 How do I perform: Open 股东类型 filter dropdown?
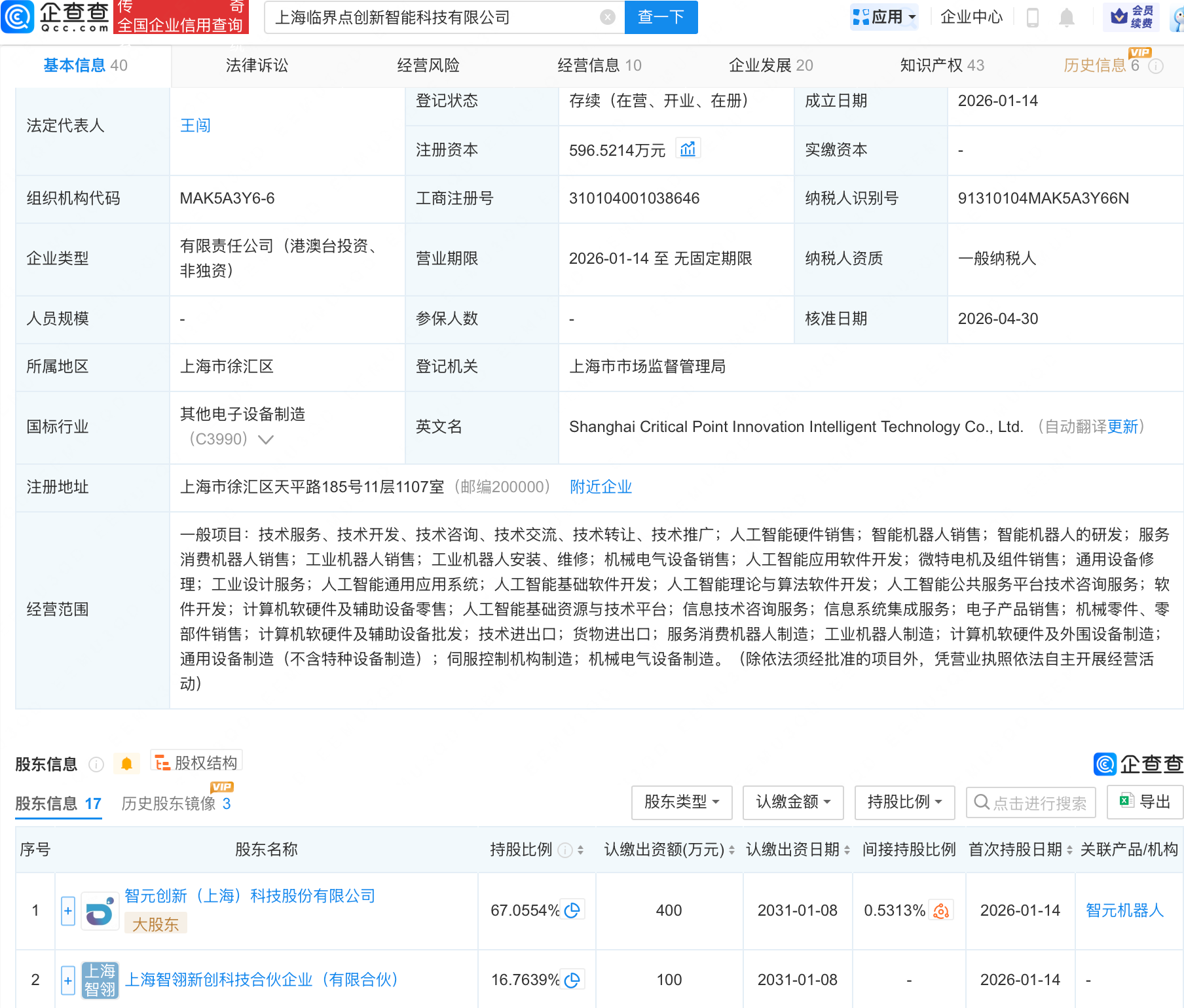pos(682,802)
